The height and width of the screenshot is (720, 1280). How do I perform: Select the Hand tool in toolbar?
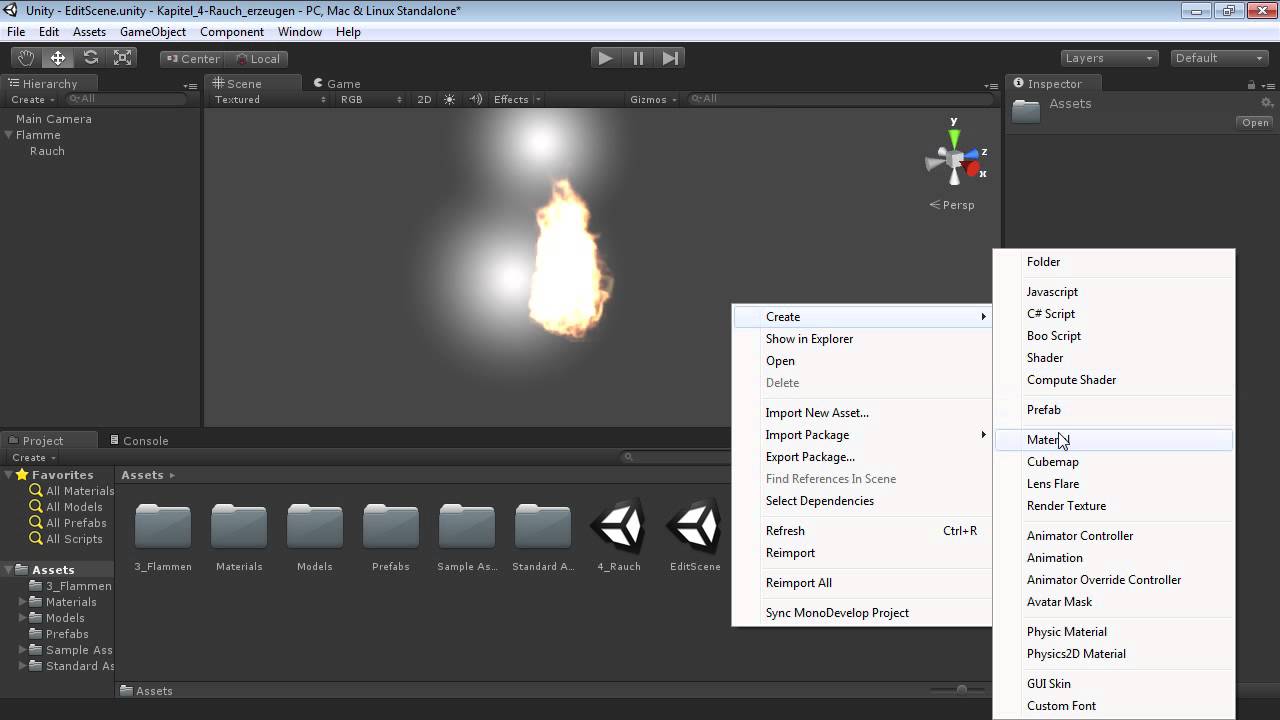(26, 58)
